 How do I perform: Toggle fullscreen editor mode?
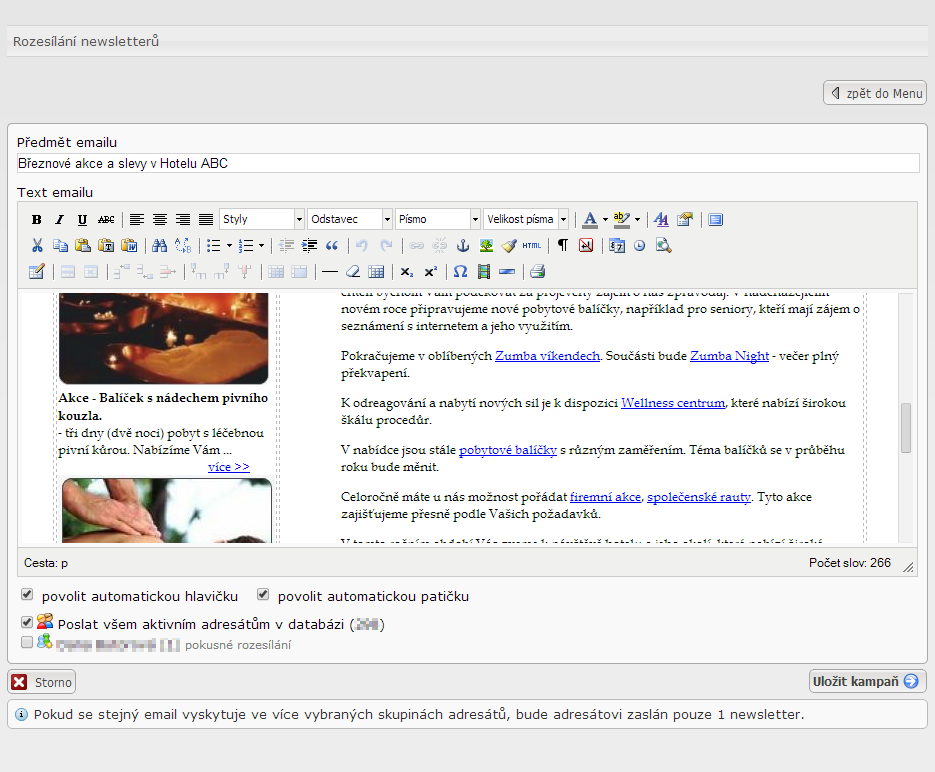pyautogui.click(x=716, y=219)
